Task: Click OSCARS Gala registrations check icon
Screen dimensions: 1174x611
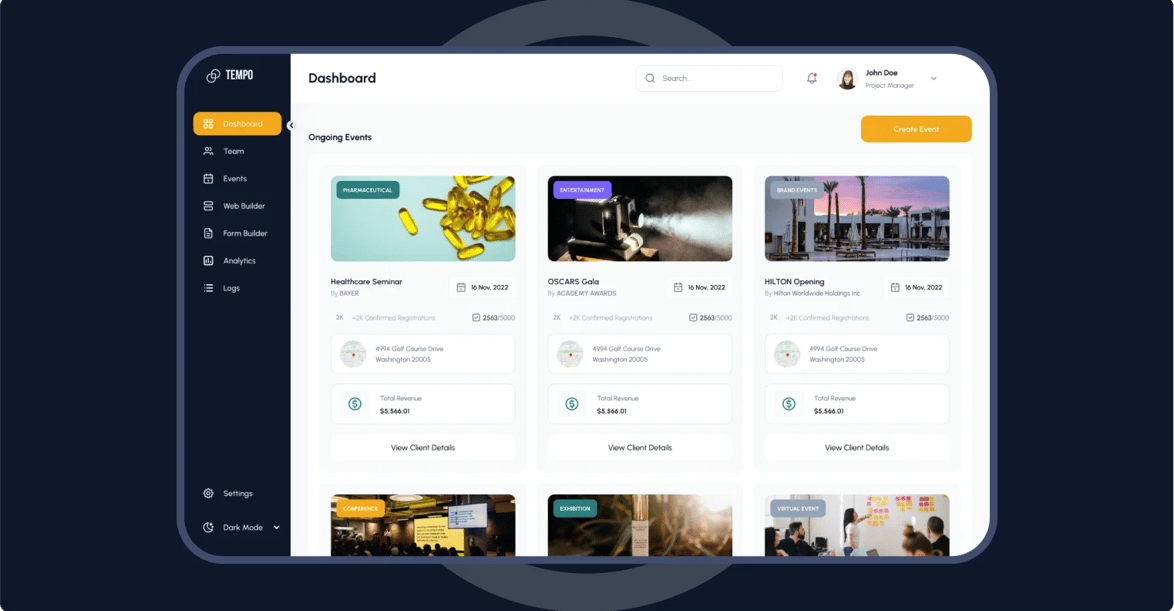Action: 693,317
